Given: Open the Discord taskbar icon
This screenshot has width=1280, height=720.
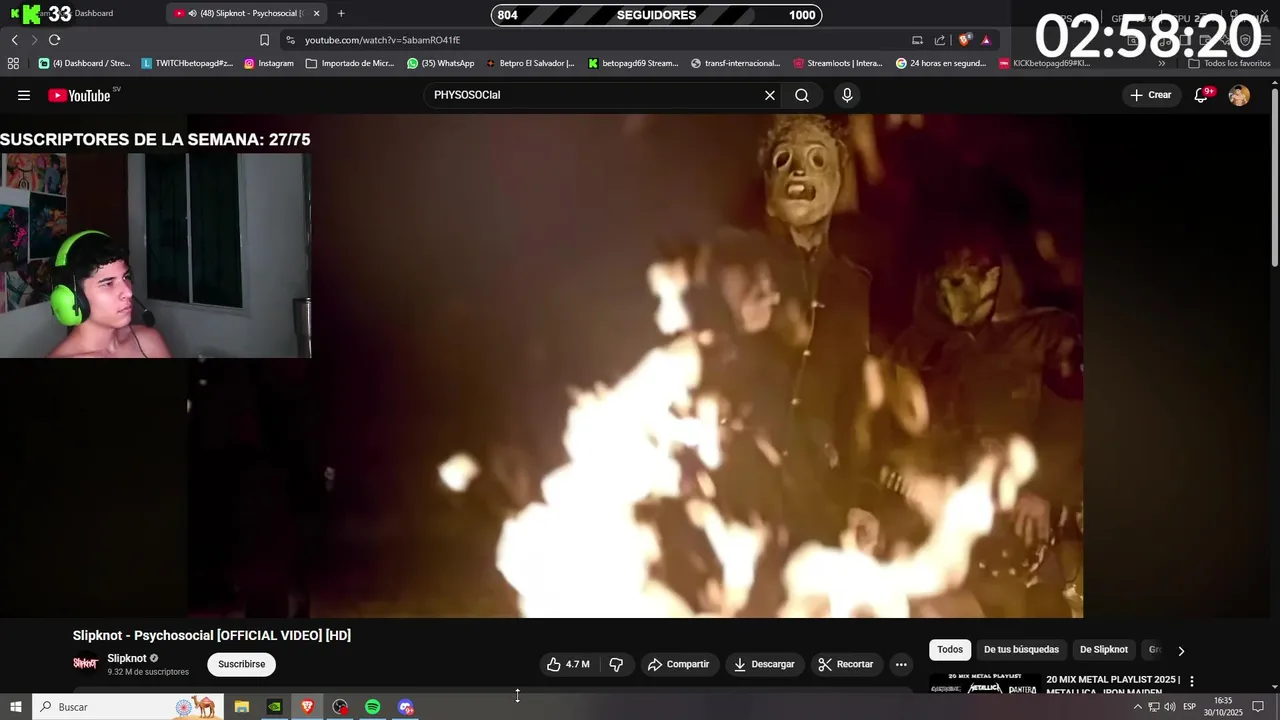Looking at the screenshot, I should (x=405, y=707).
